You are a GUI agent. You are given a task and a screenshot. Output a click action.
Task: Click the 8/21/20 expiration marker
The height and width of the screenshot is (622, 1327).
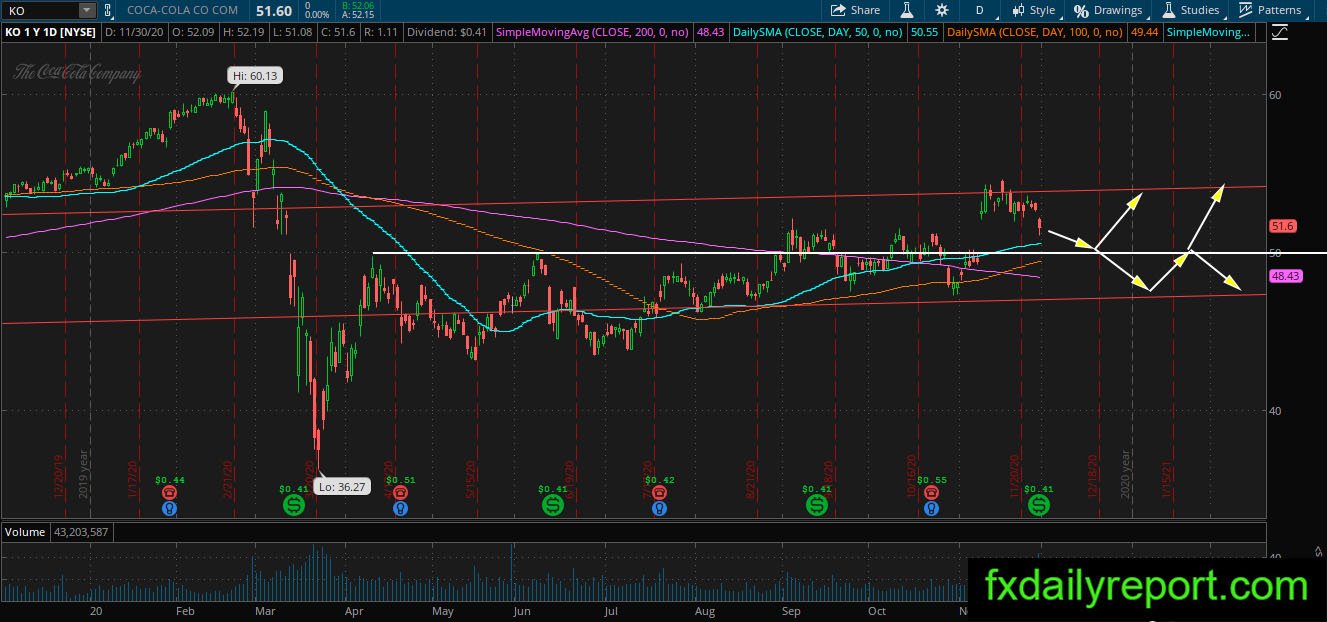(x=749, y=478)
